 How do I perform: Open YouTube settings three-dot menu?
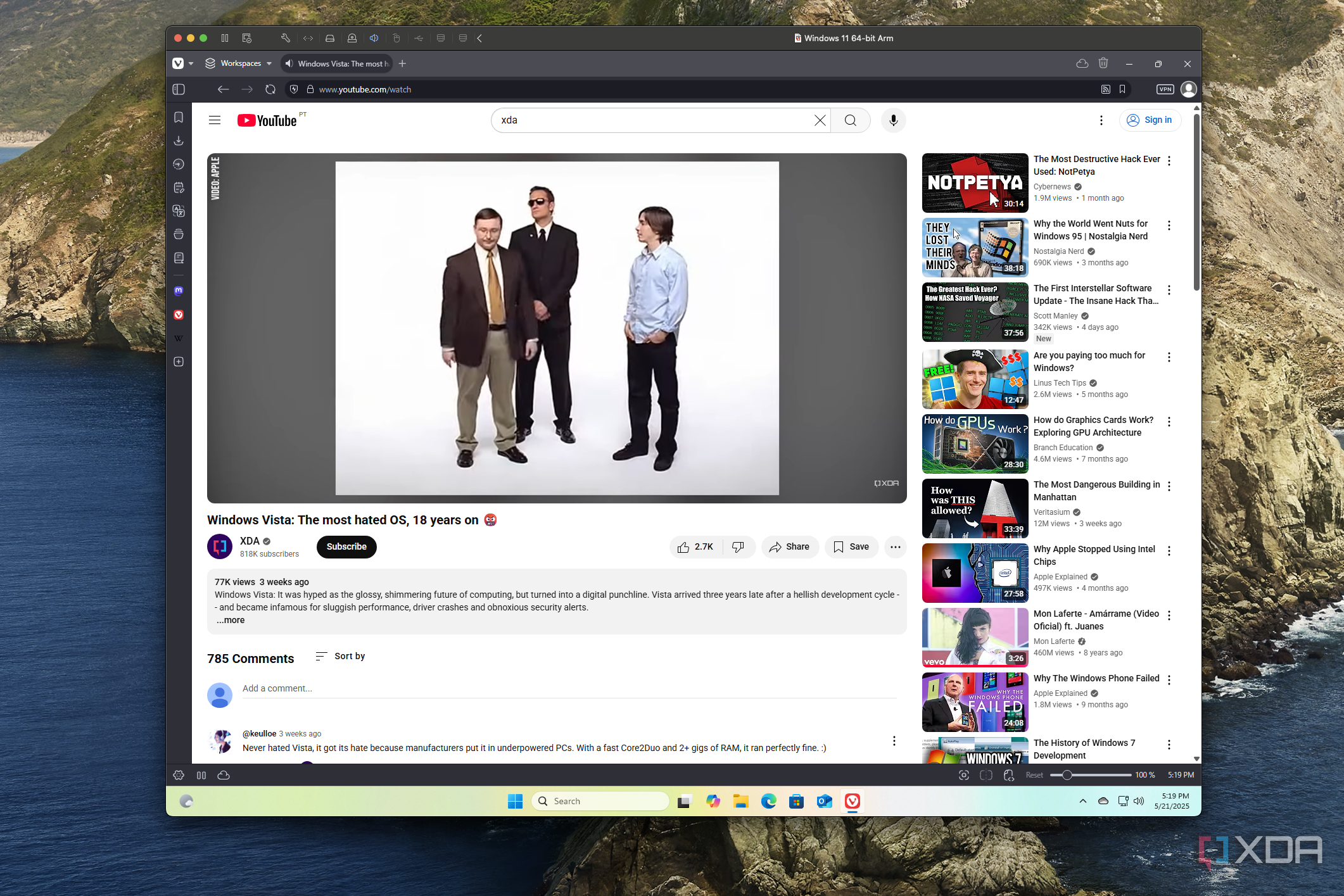point(1101,120)
